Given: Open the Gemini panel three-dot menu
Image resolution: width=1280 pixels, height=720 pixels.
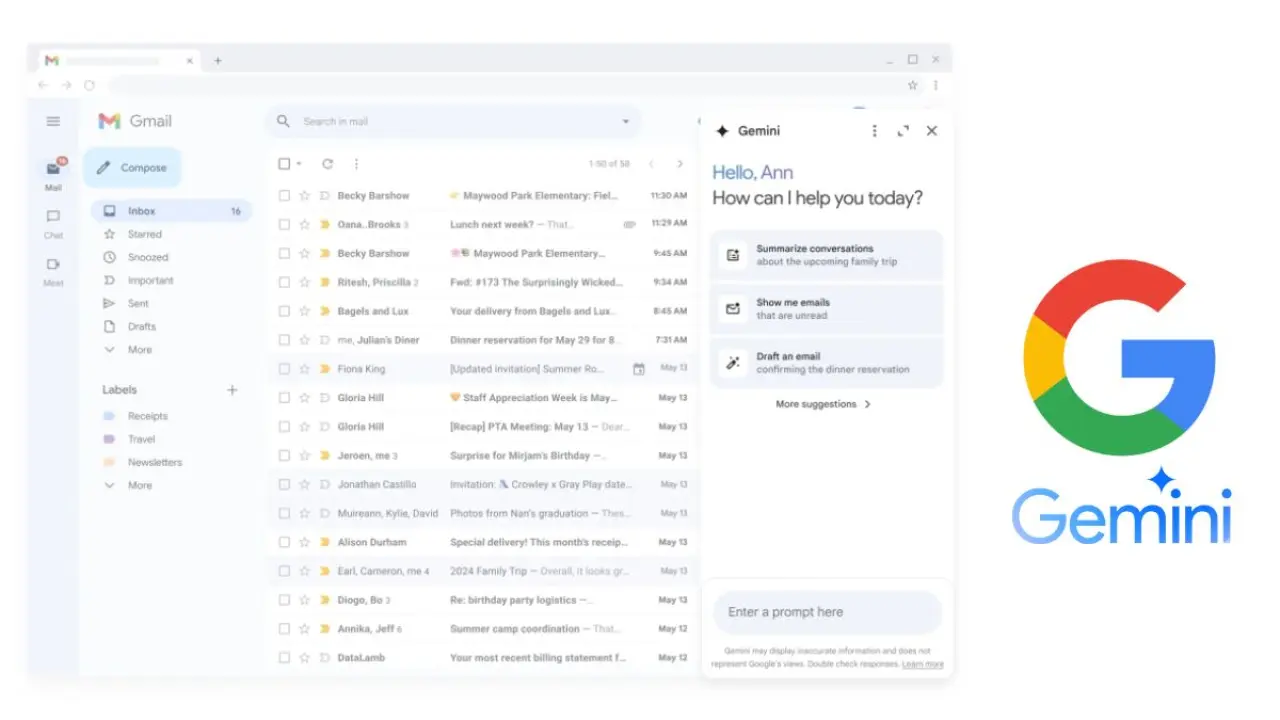Looking at the screenshot, I should [874, 131].
